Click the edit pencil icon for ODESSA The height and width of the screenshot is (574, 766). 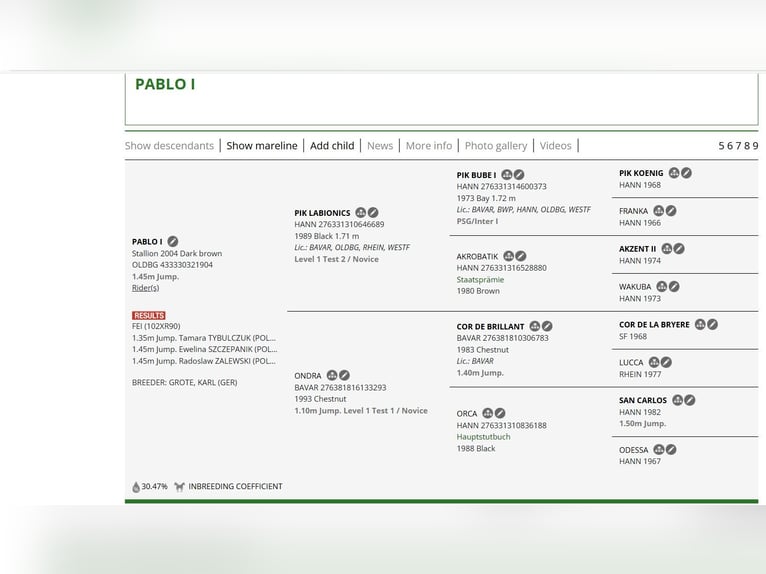point(671,450)
